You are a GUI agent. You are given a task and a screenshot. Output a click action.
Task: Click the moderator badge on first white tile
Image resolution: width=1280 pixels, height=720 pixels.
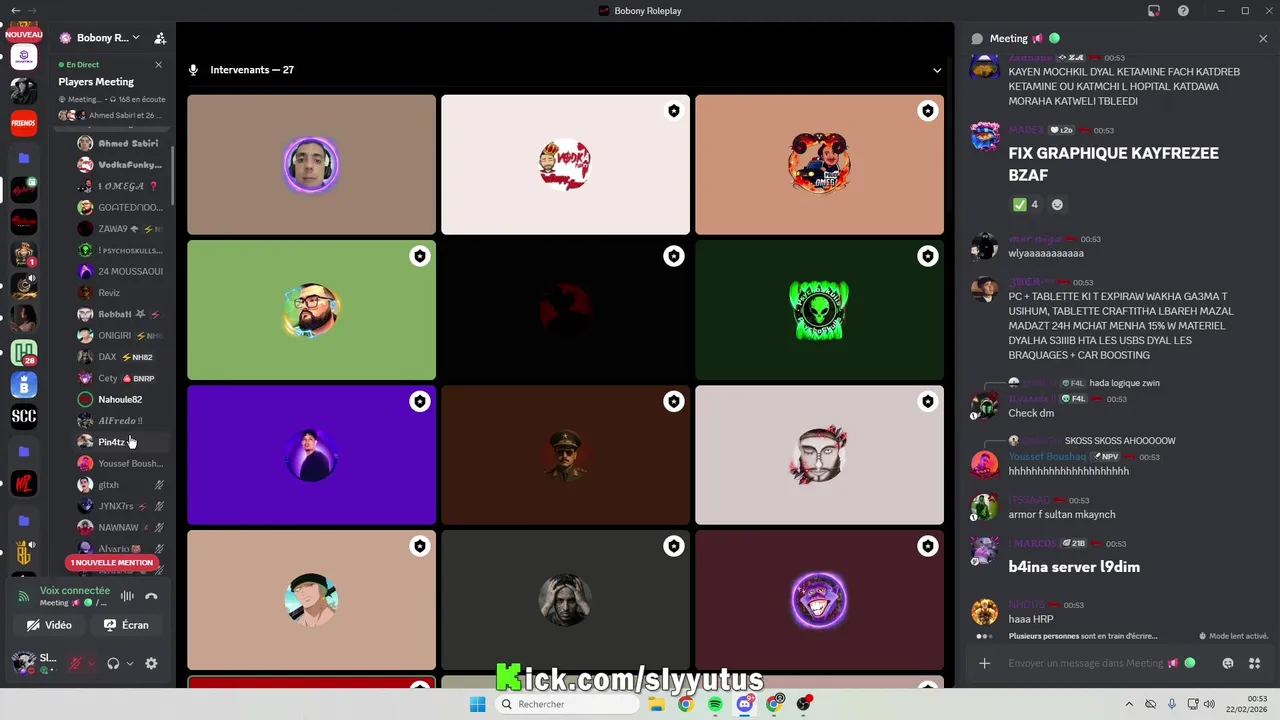674,111
